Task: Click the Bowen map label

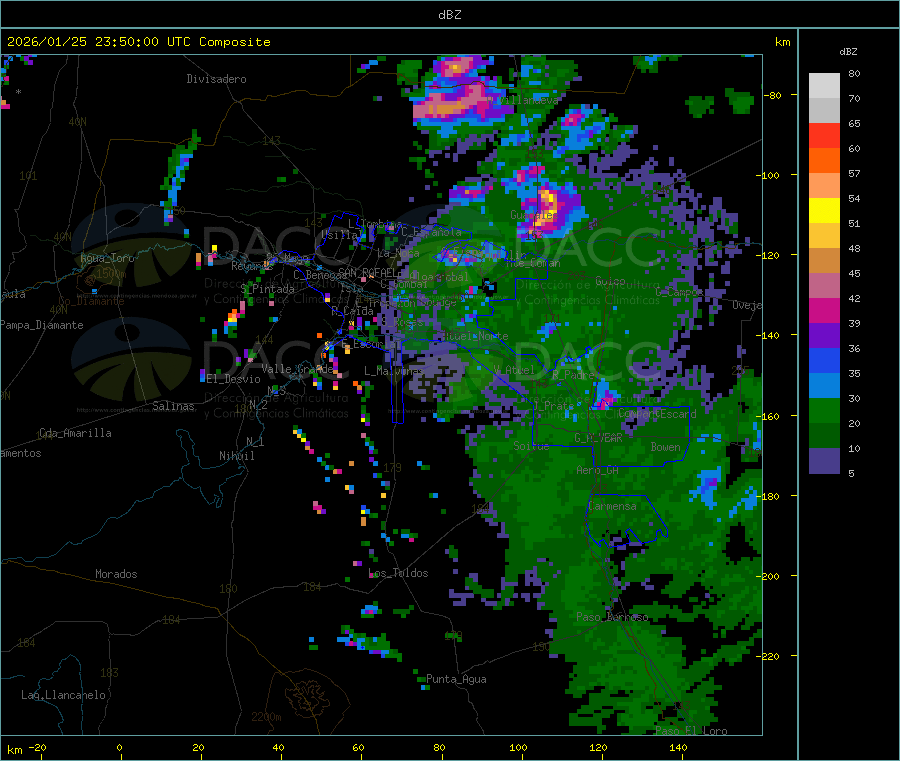Action: pos(666,447)
